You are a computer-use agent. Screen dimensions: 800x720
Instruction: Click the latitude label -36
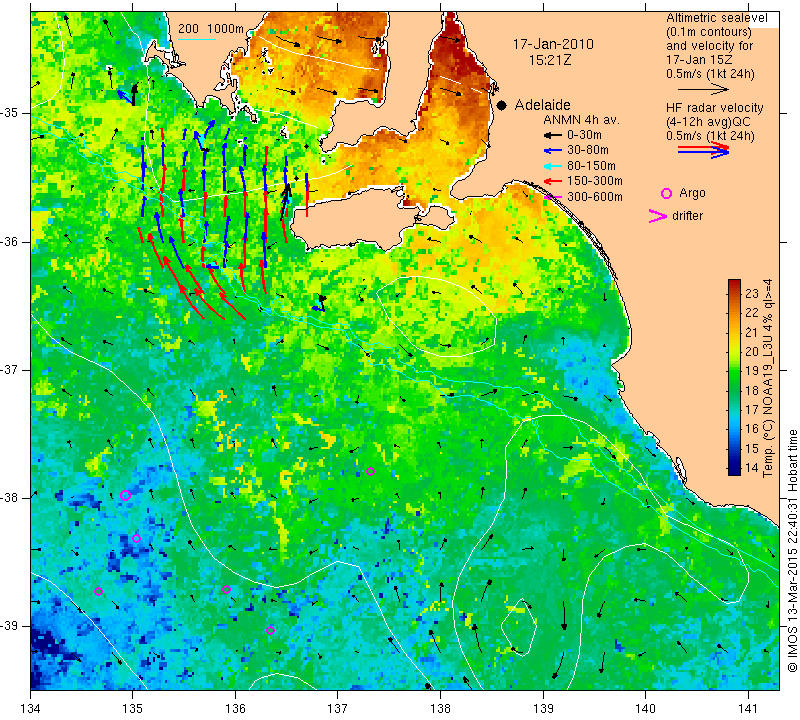[x=10, y=241]
